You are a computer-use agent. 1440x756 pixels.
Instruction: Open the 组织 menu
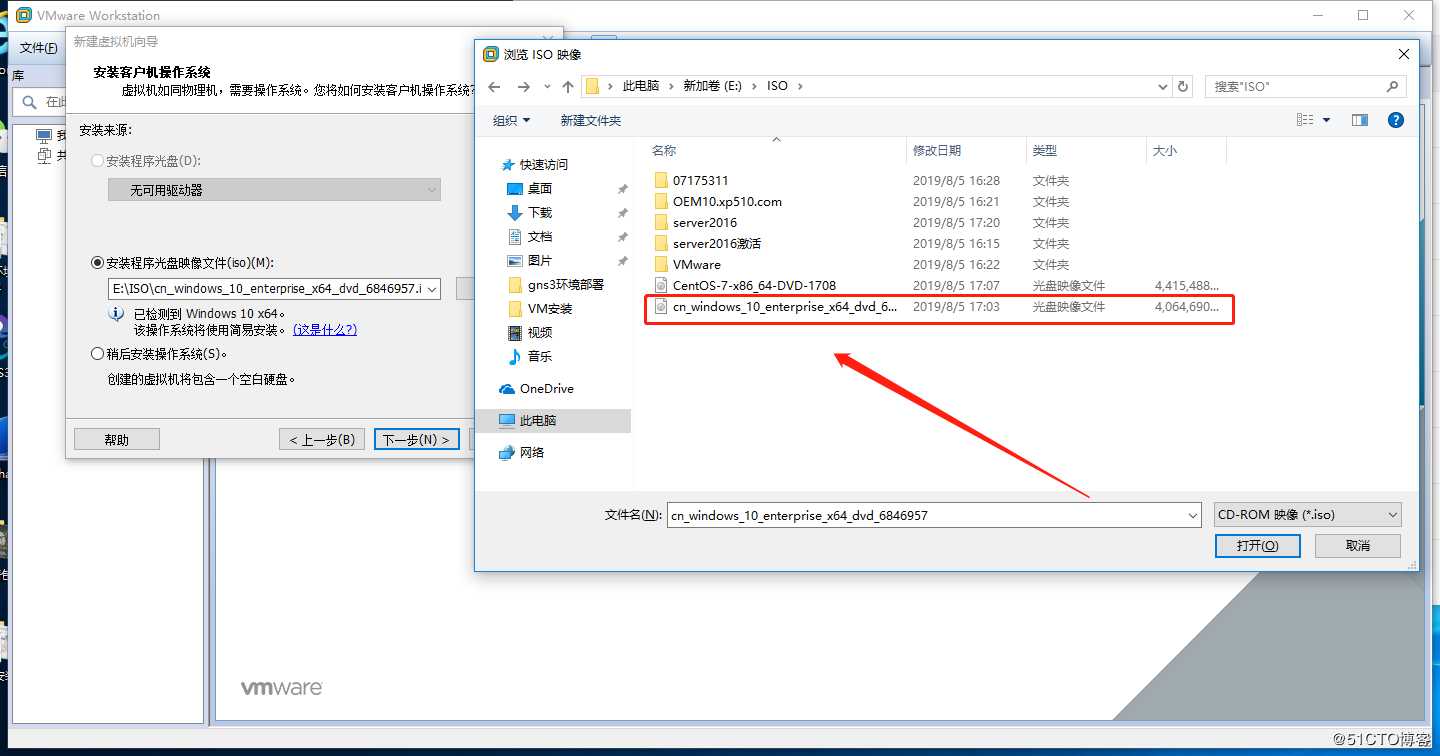tap(511, 120)
